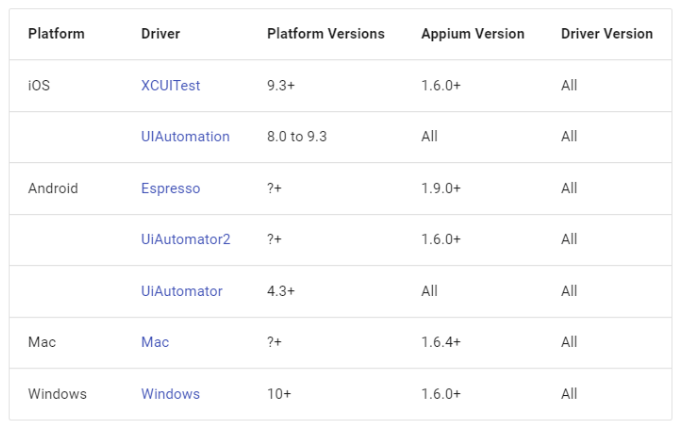Click the iOS platform cell

pyautogui.click(x=38, y=86)
